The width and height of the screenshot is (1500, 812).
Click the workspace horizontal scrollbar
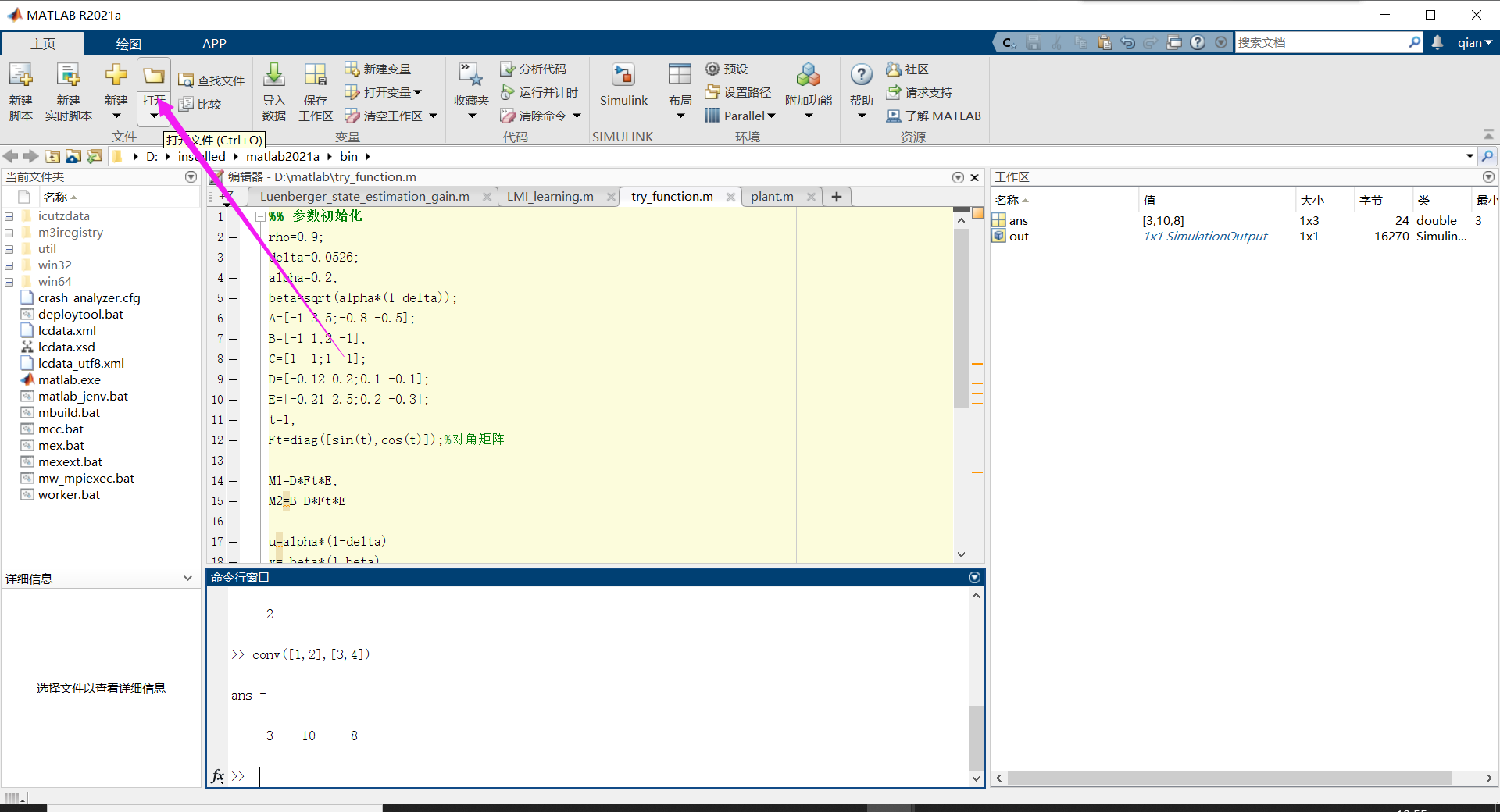click(1230, 778)
